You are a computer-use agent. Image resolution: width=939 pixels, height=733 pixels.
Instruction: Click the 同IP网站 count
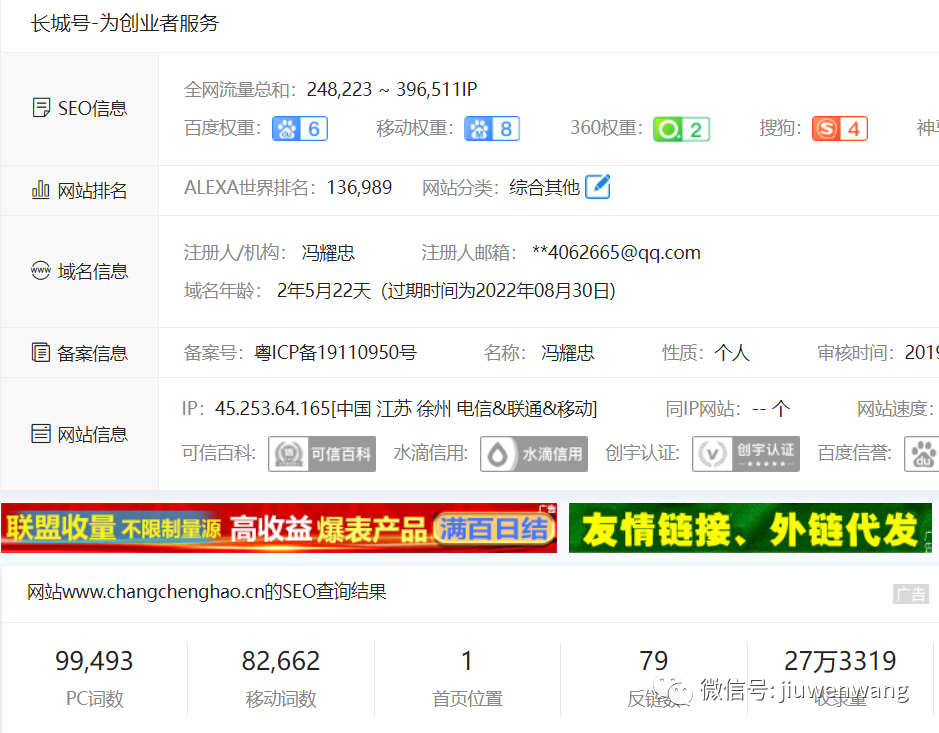coord(771,408)
